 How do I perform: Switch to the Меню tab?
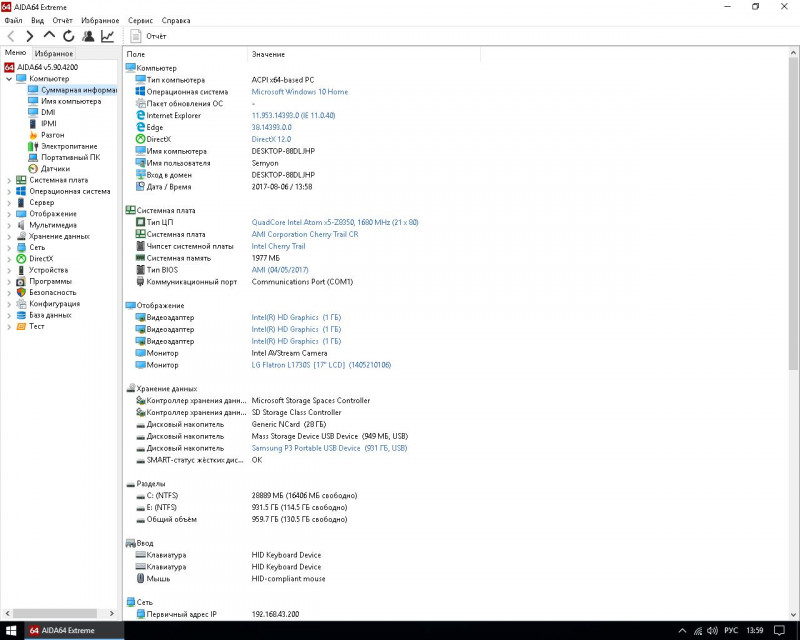[x=15, y=53]
